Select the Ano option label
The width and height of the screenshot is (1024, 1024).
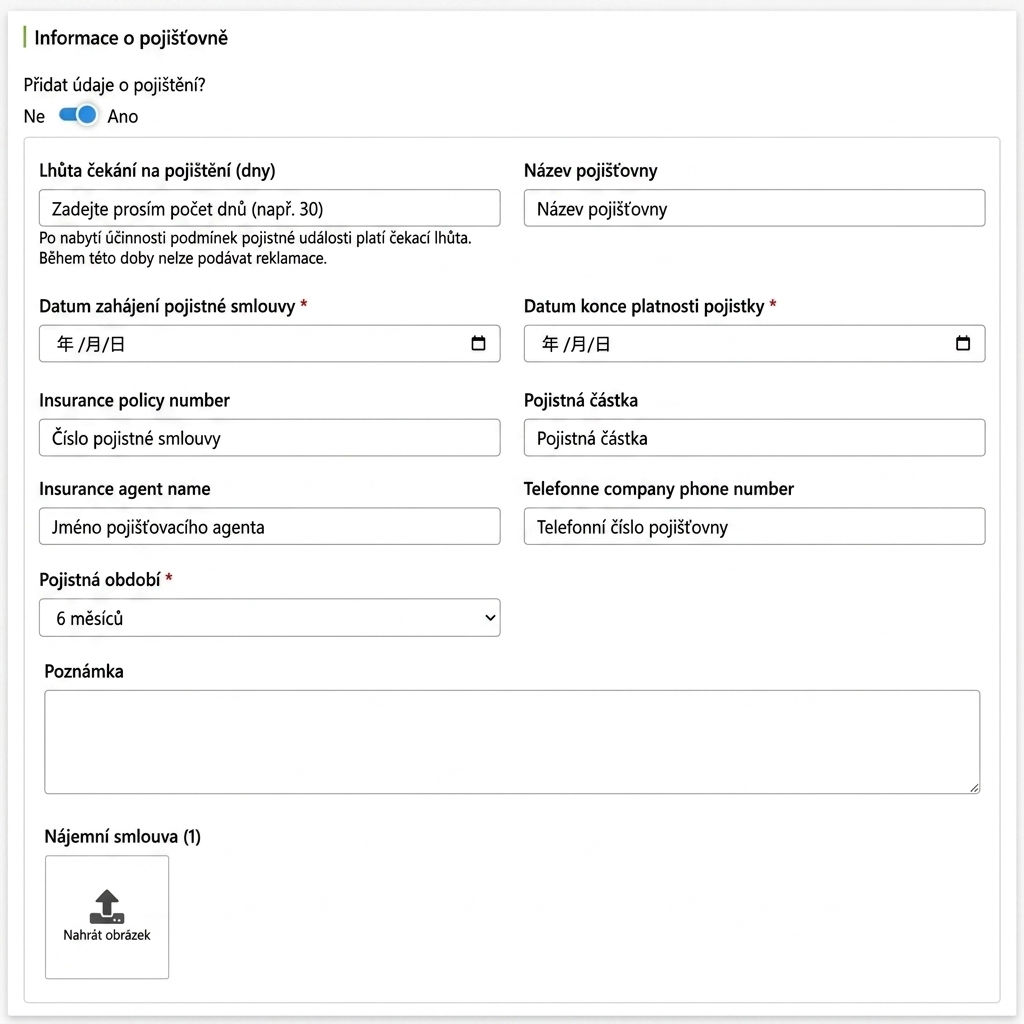click(123, 116)
